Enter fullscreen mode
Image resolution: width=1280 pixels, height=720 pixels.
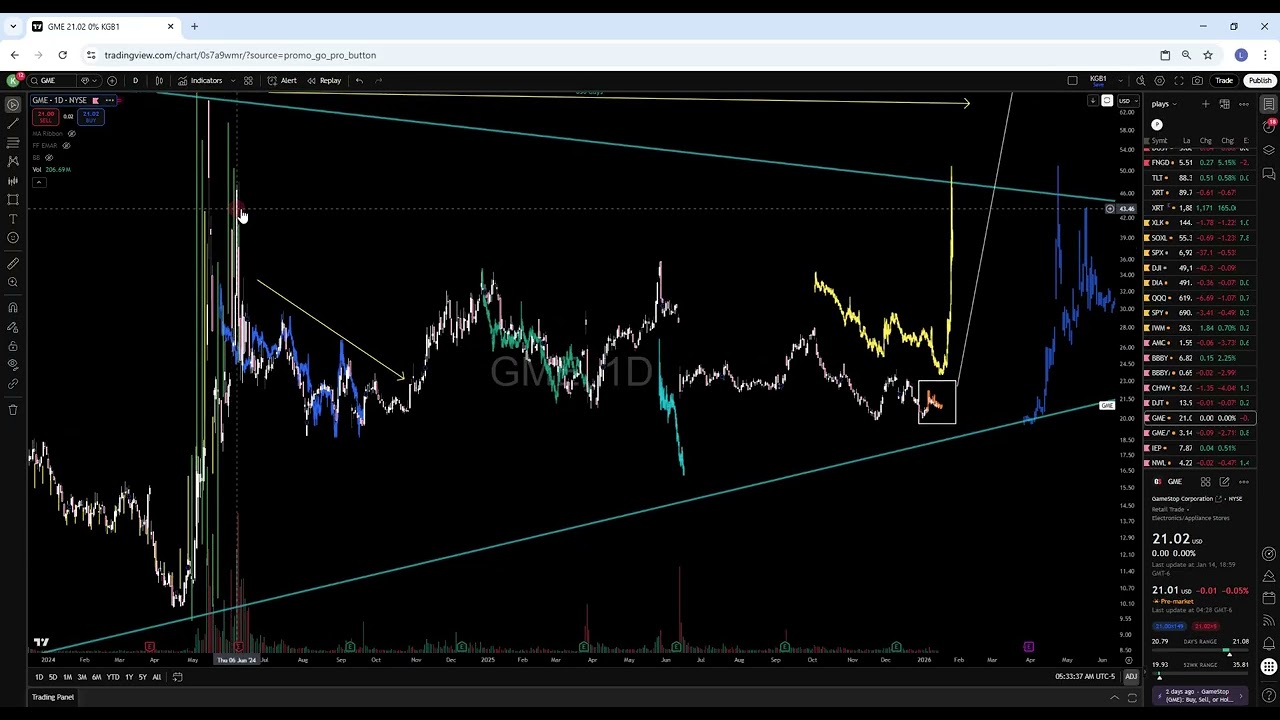pos(1179,80)
